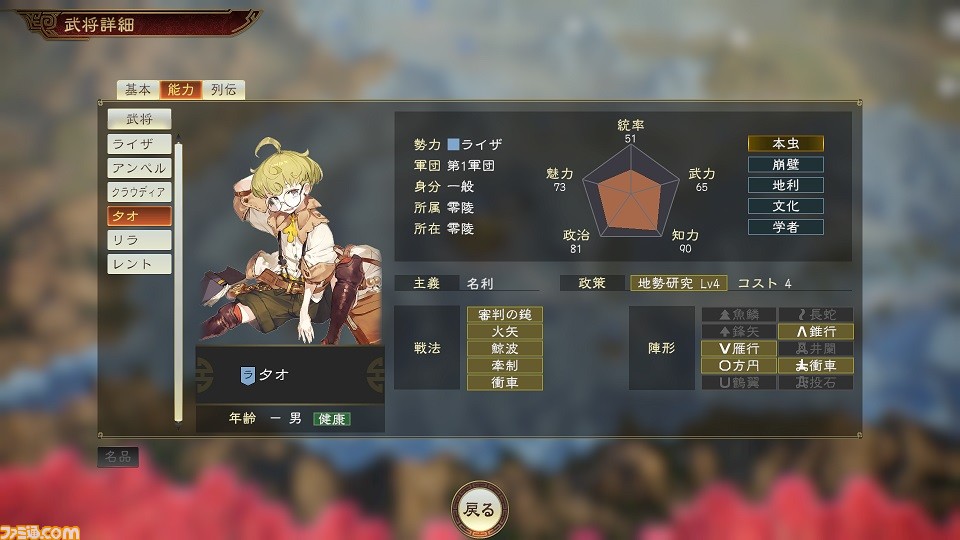This screenshot has height=540, width=960.
Task: Click the 健康 health status badge
Action: 332,419
